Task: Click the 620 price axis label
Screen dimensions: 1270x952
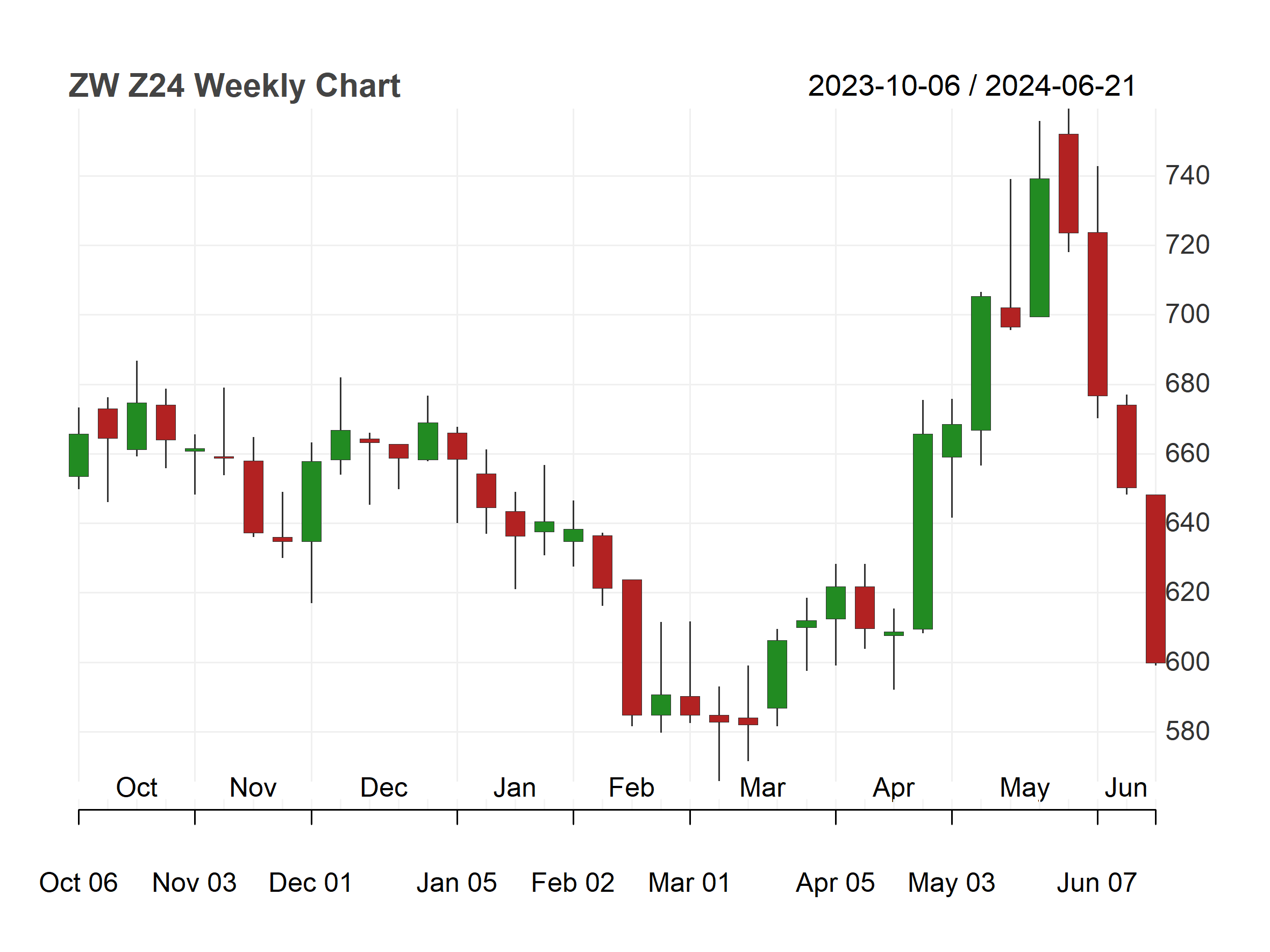Action: (x=1187, y=592)
